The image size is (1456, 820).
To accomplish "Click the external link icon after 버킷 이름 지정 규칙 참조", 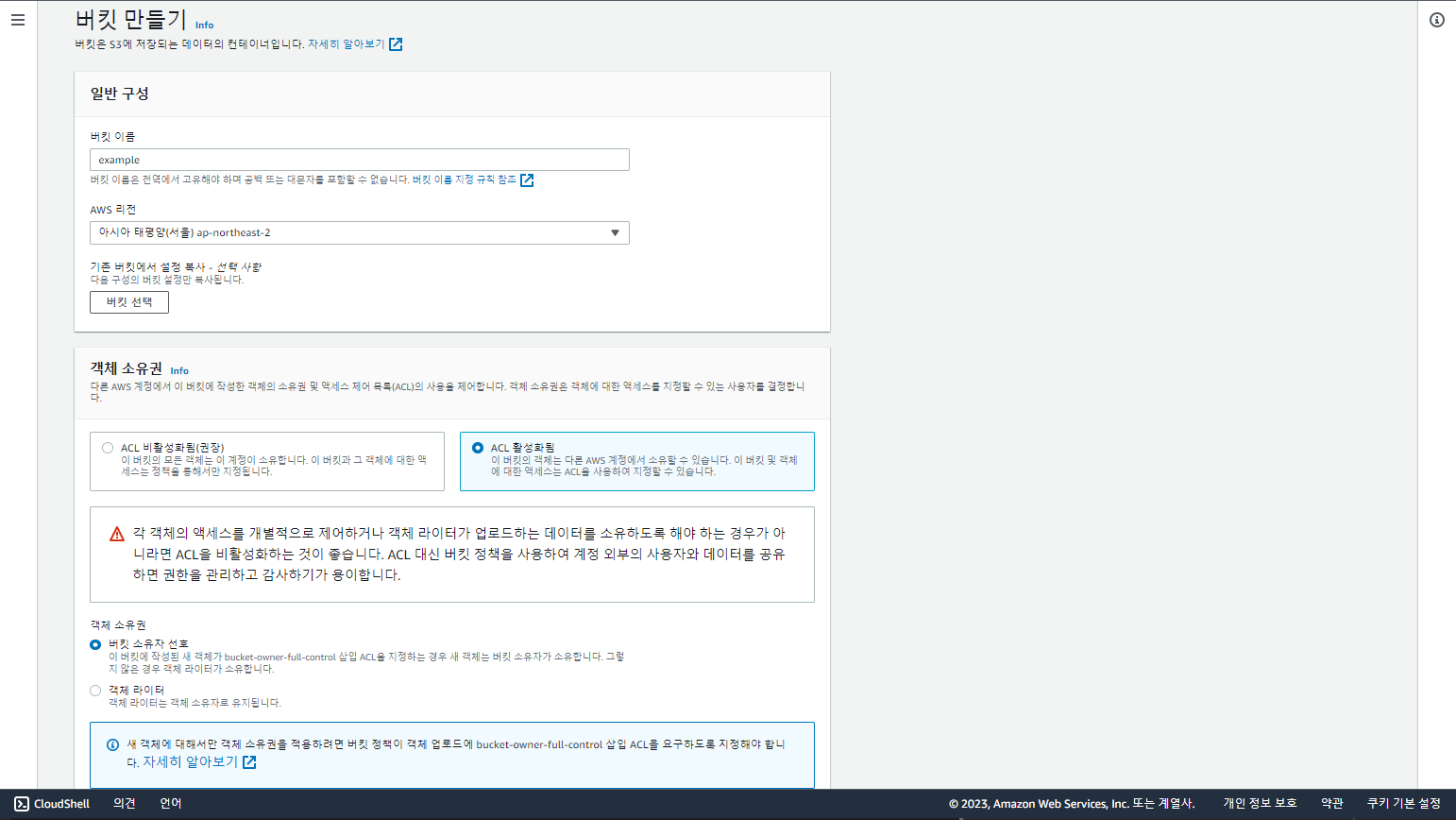I will (527, 180).
